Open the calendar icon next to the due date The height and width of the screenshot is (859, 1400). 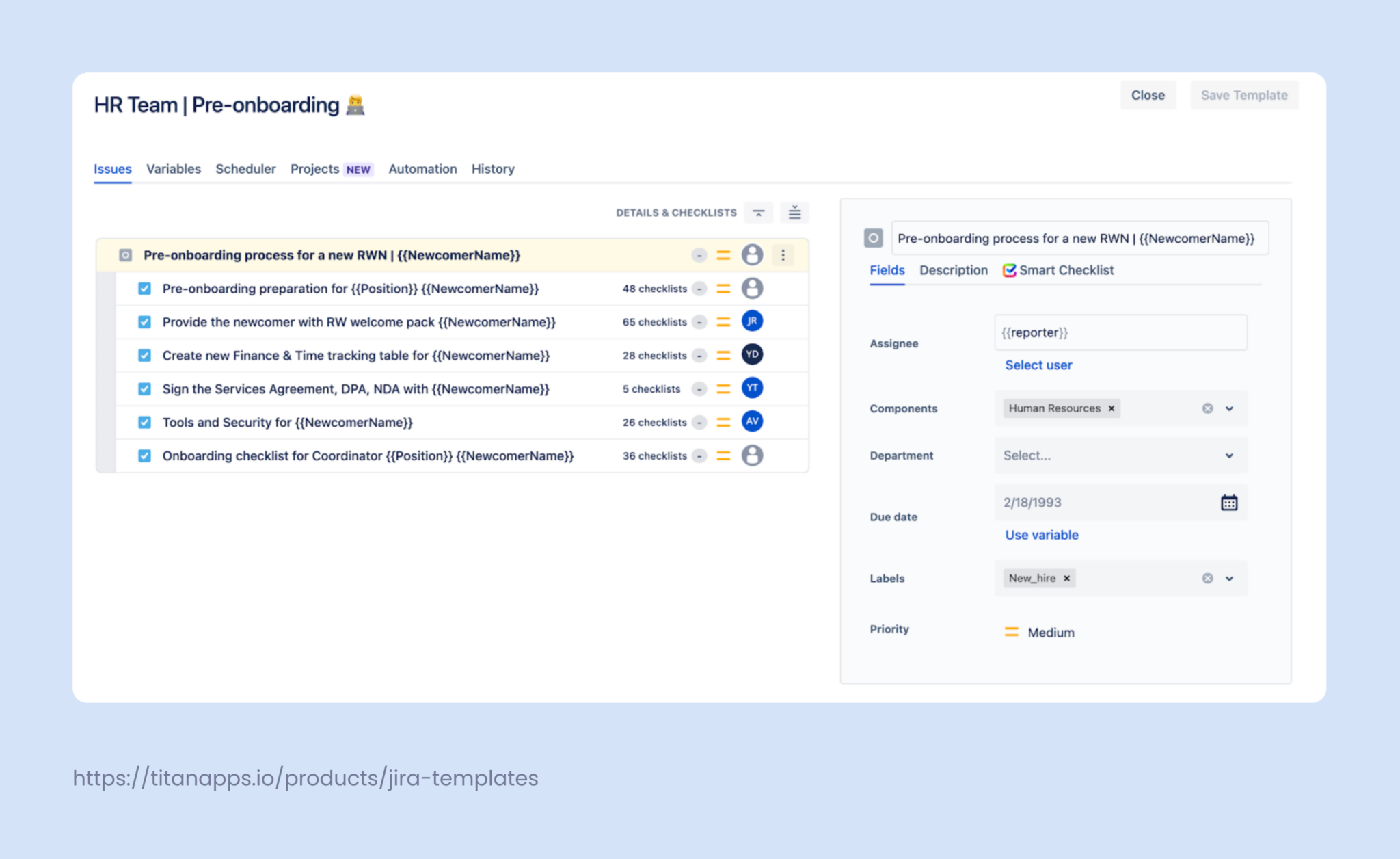click(x=1229, y=502)
